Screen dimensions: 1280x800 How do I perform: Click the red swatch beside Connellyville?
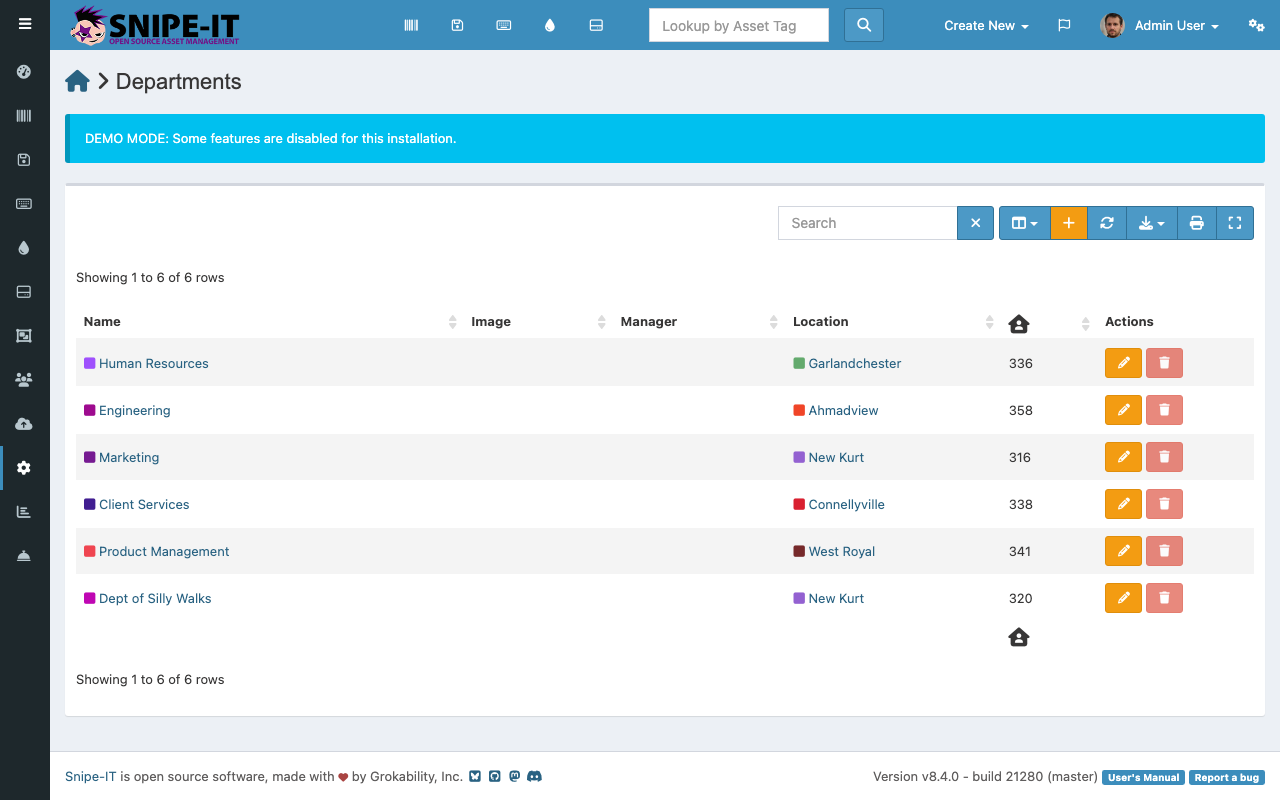[x=799, y=504]
